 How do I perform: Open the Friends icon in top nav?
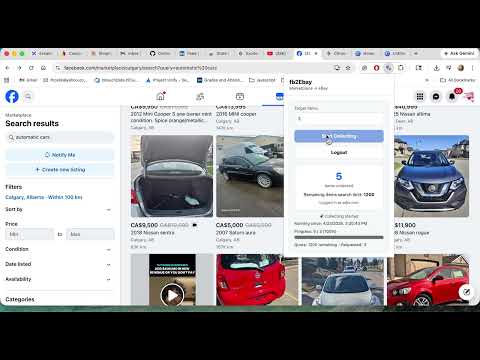(x=200, y=97)
